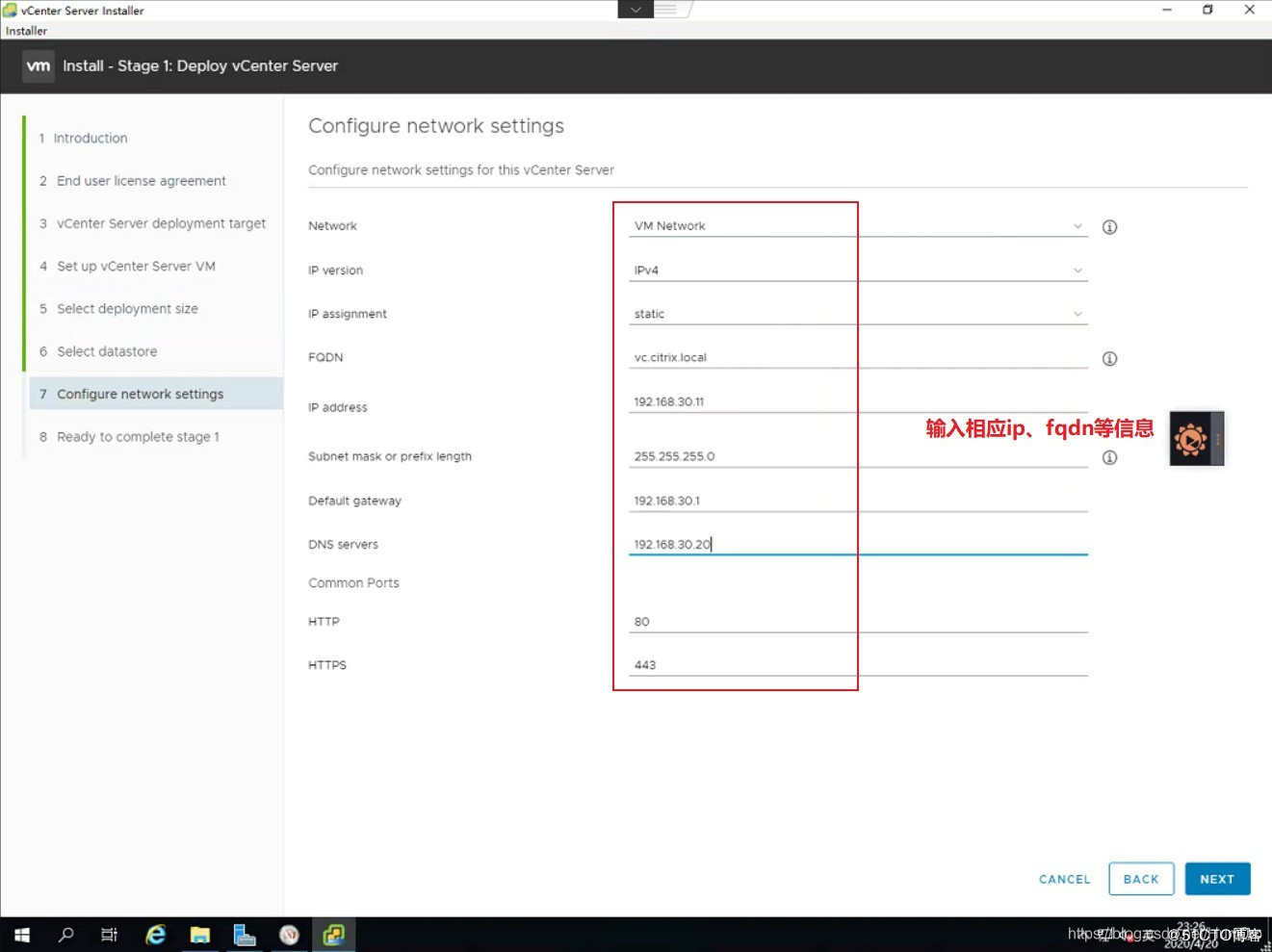1272x952 pixels.
Task: Click the Network field info icon
Action: click(1109, 227)
